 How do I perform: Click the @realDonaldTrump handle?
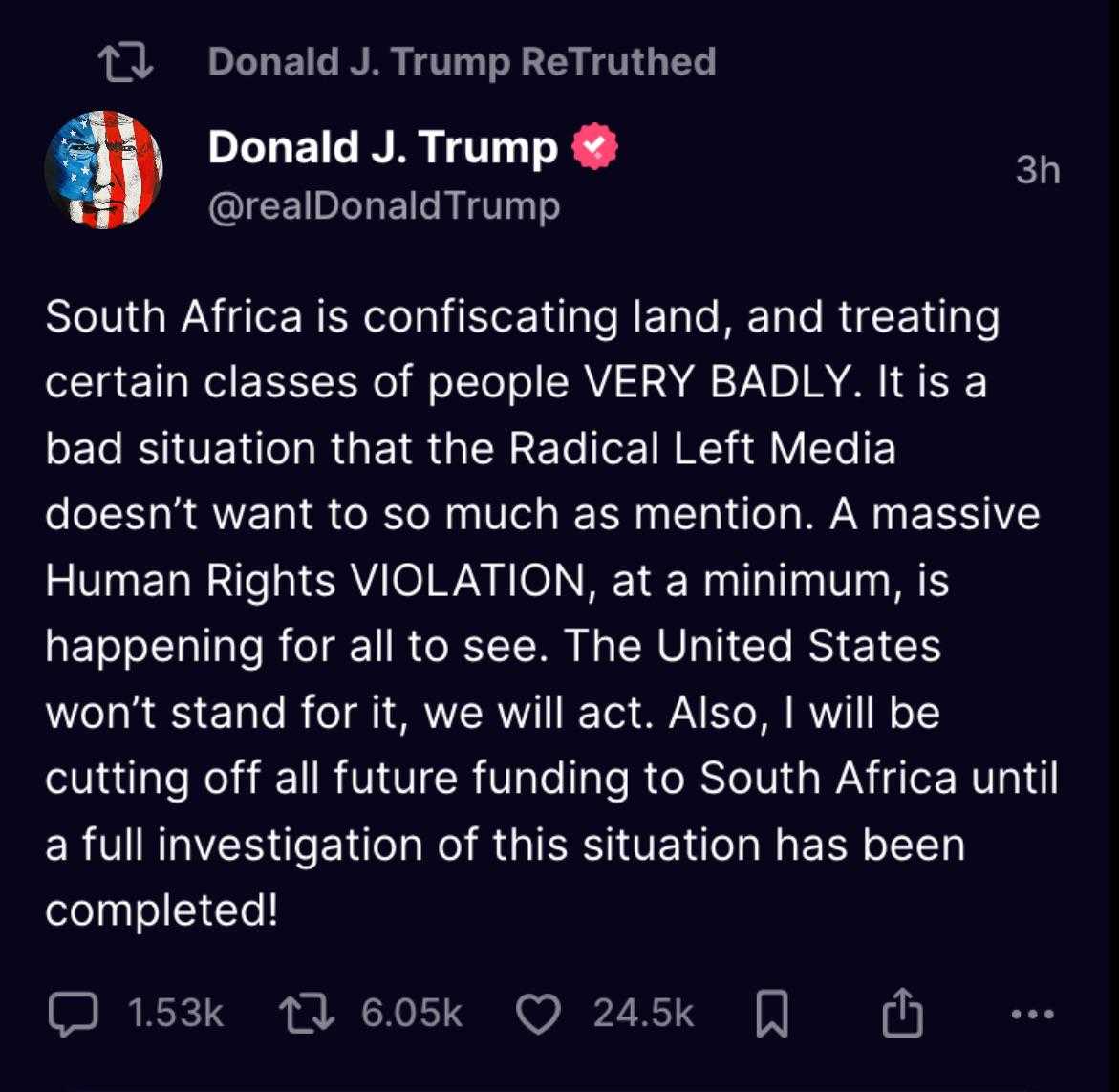(383, 205)
